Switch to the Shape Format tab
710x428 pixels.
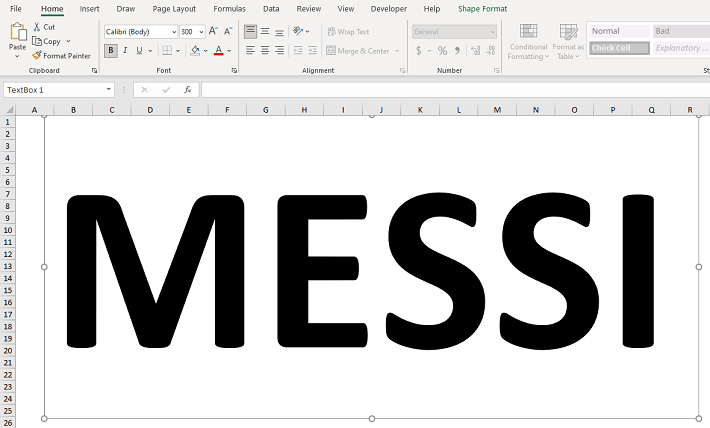pyautogui.click(x=482, y=9)
